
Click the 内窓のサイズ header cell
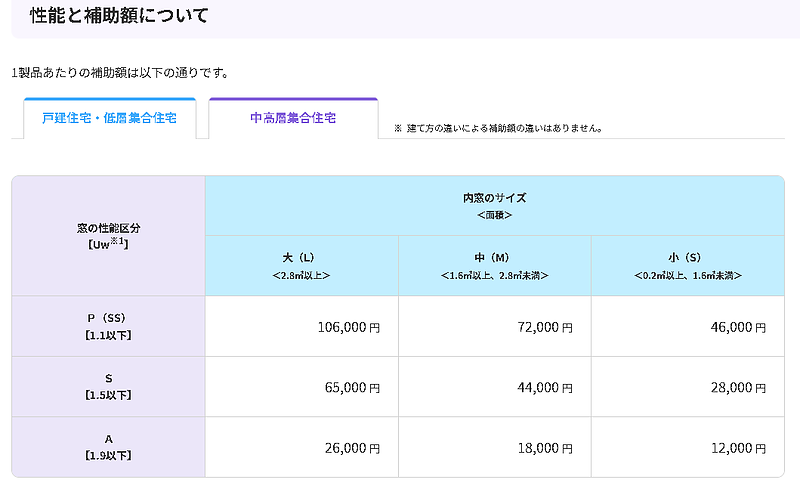[x=494, y=205]
